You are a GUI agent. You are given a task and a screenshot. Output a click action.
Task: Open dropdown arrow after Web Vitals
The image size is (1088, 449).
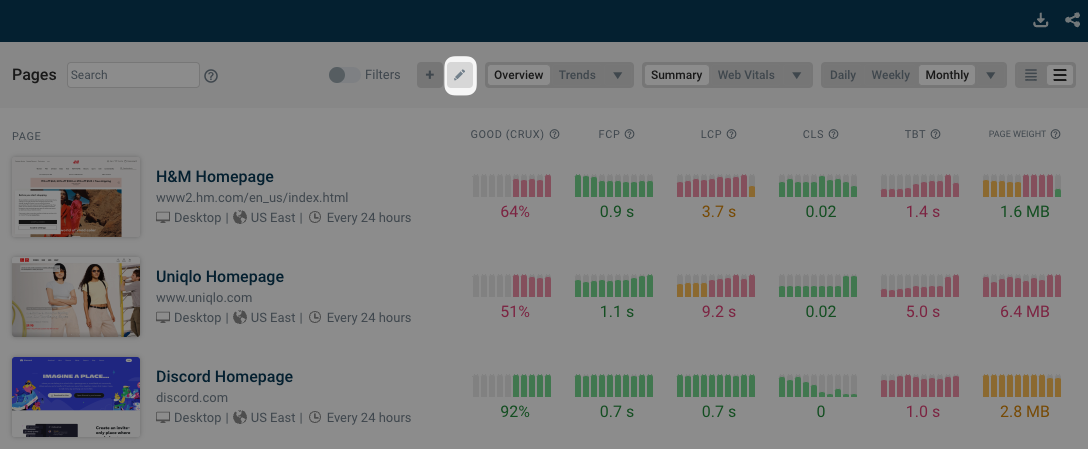[797, 75]
